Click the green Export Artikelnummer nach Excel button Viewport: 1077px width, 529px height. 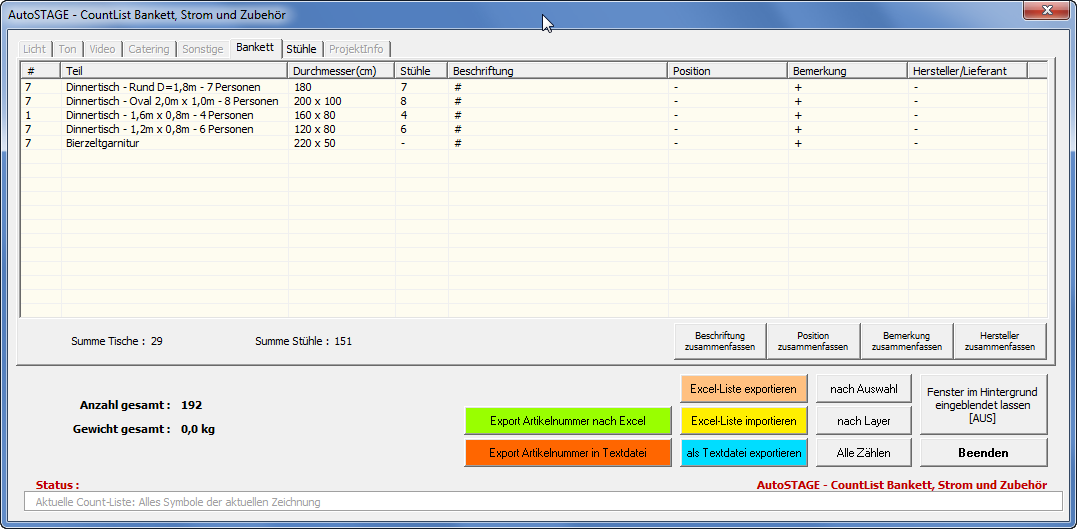[567, 421]
